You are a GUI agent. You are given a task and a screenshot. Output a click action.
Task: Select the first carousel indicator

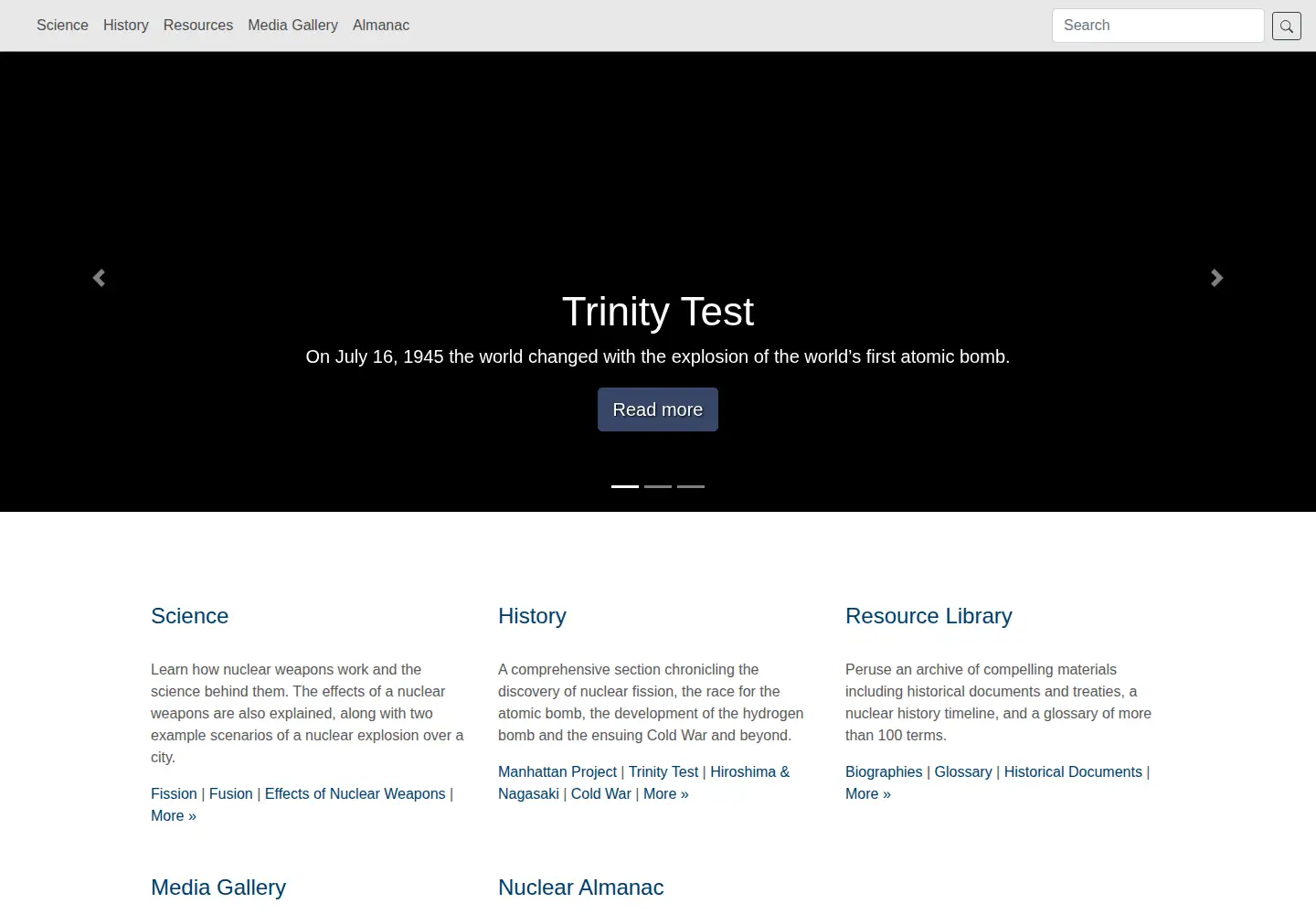[x=625, y=486]
